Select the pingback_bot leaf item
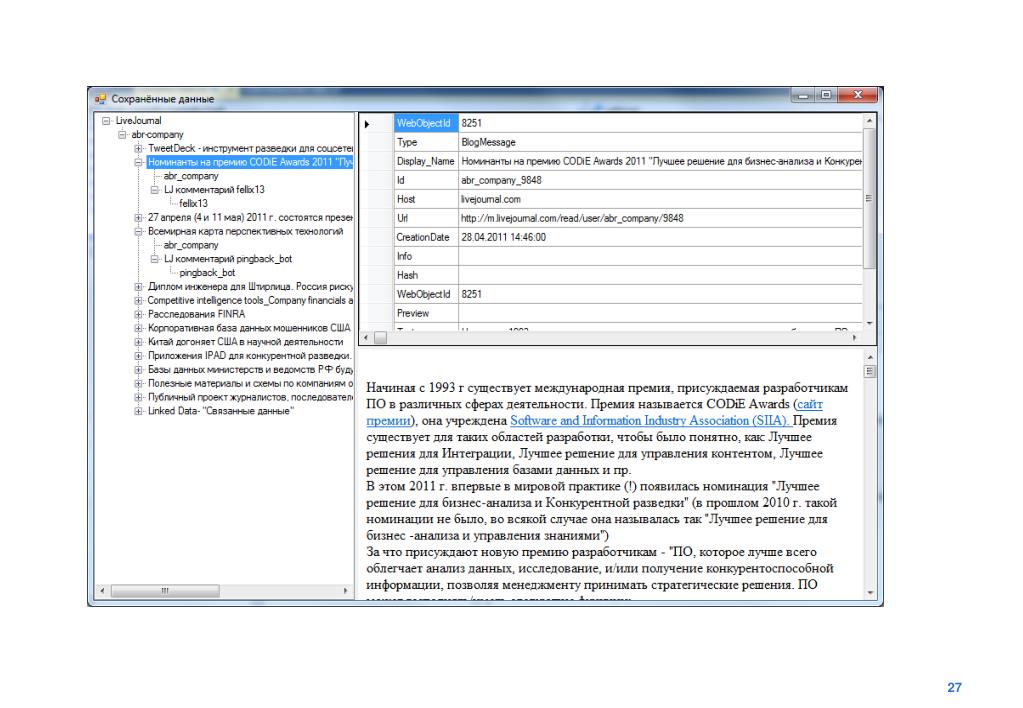 pos(207,273)
